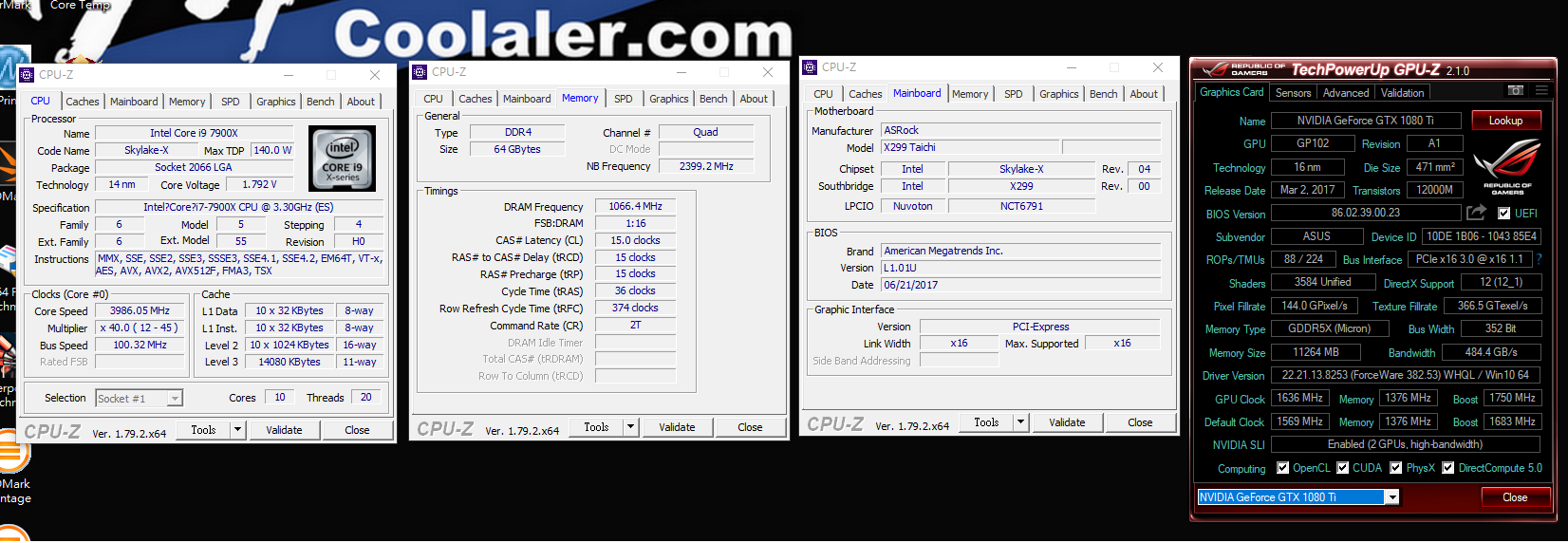This screenshot has height=543, width=1568.
Task: Click the GPU-Z BIOS Version value 86.02.39.00.23
Action: tap(1365, 214)
